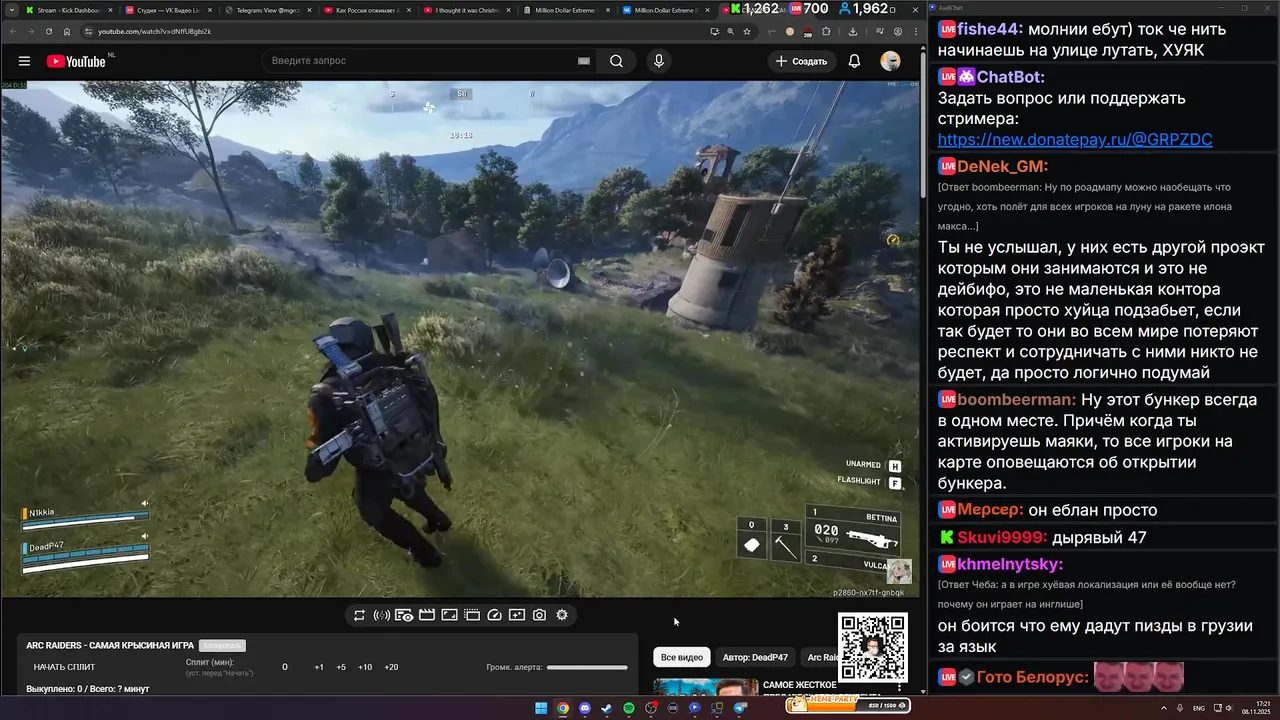Click the dotted-window icon in player toolbar

pyautogui.click(x=472, y=615)
